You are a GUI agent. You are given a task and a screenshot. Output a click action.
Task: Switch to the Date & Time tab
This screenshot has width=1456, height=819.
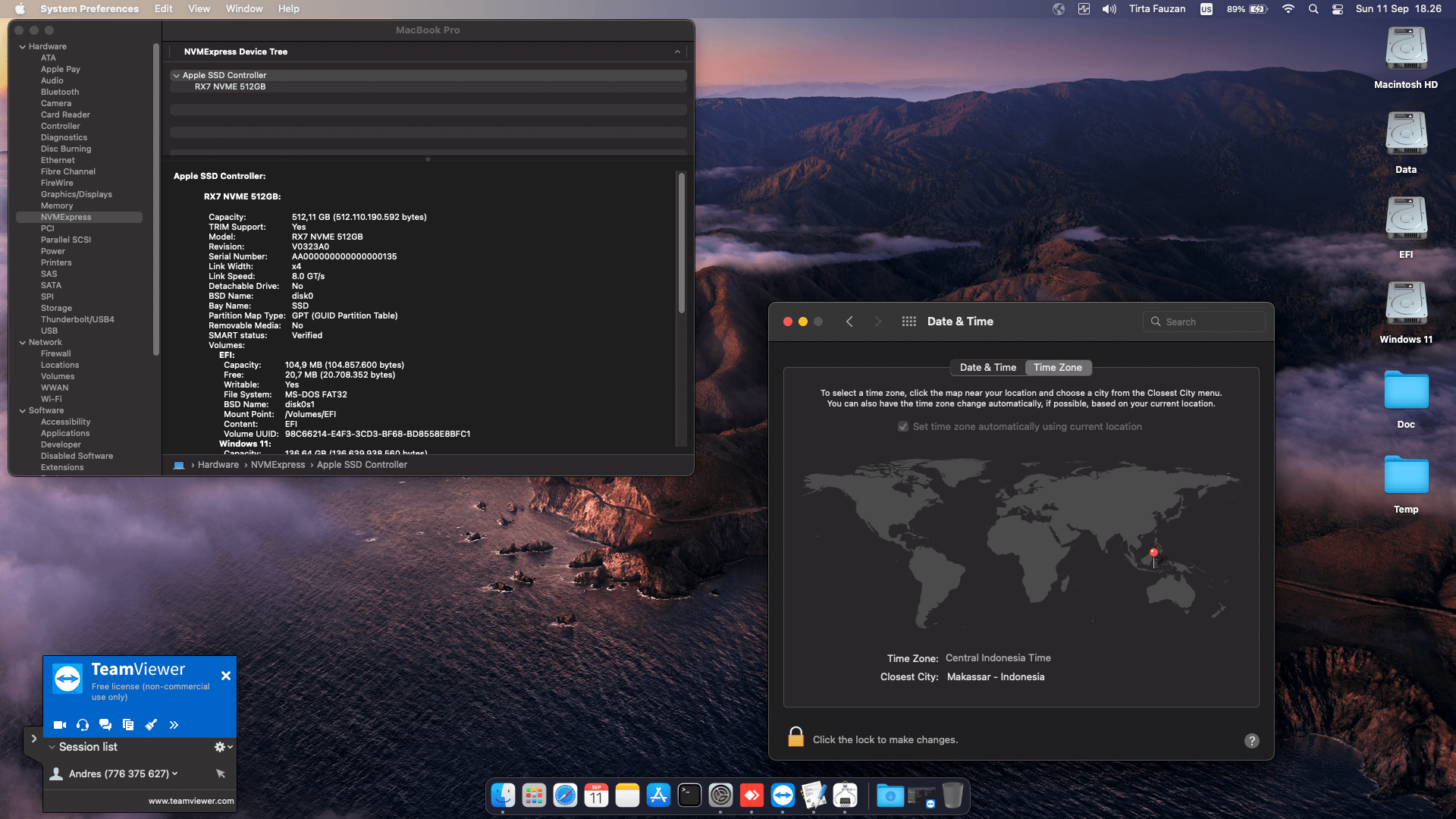(x=987, y=368)
